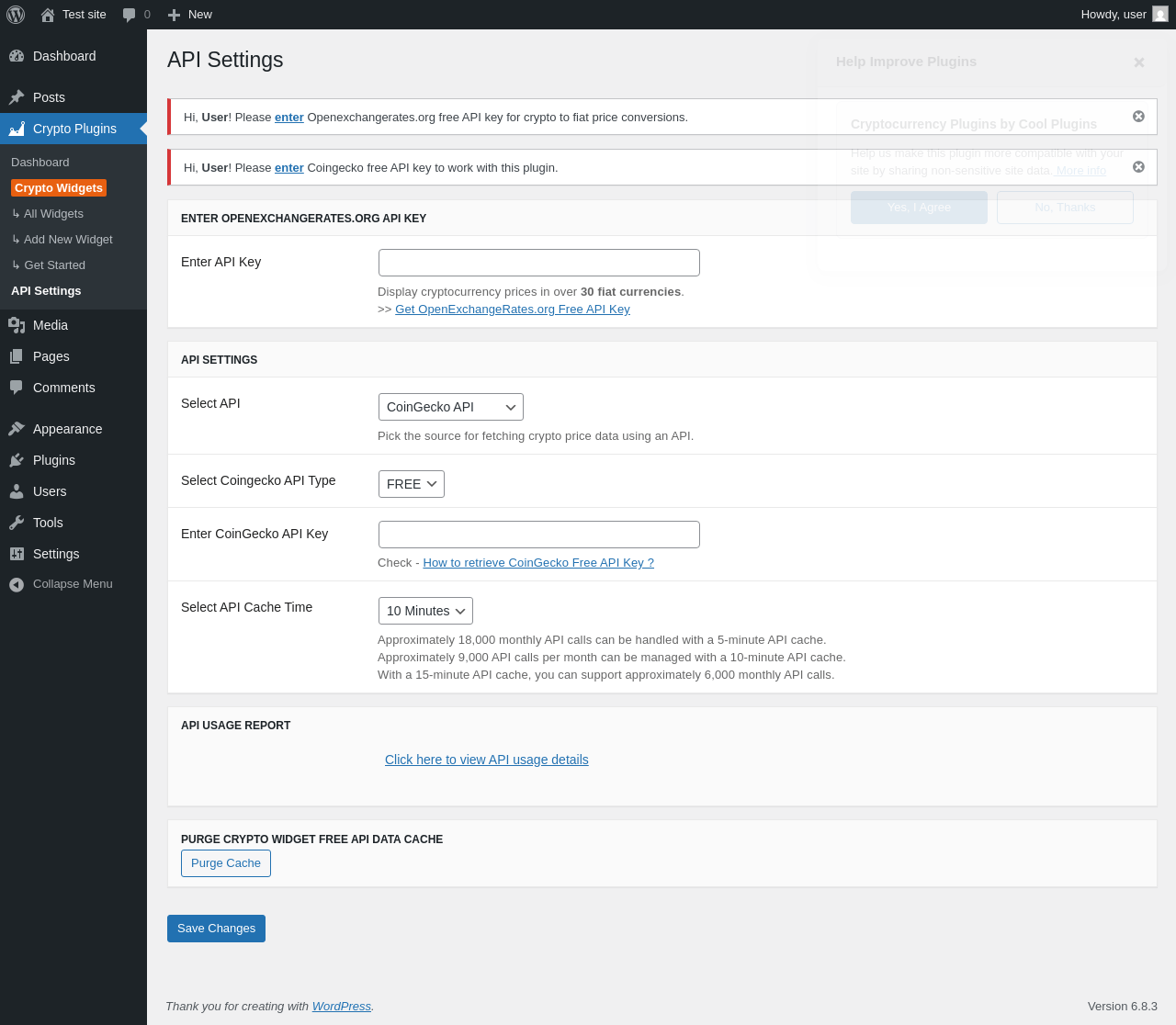This screenshot has height=1025, width=1176.
Task: Open the Get OpenExchangeRates.org Free API Key link
Action: coord(512,310)
